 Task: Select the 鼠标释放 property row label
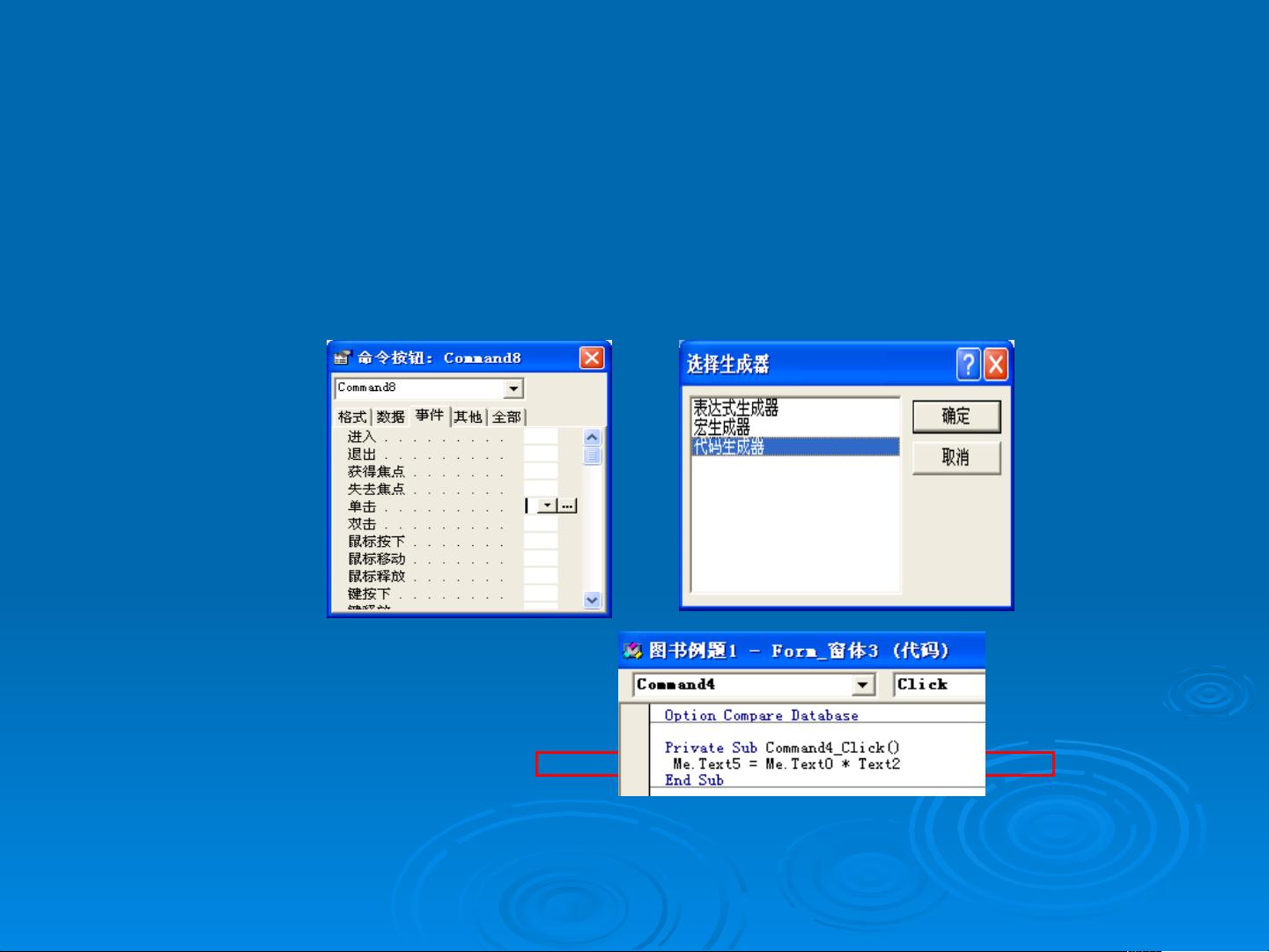click(x=376, y=577)
